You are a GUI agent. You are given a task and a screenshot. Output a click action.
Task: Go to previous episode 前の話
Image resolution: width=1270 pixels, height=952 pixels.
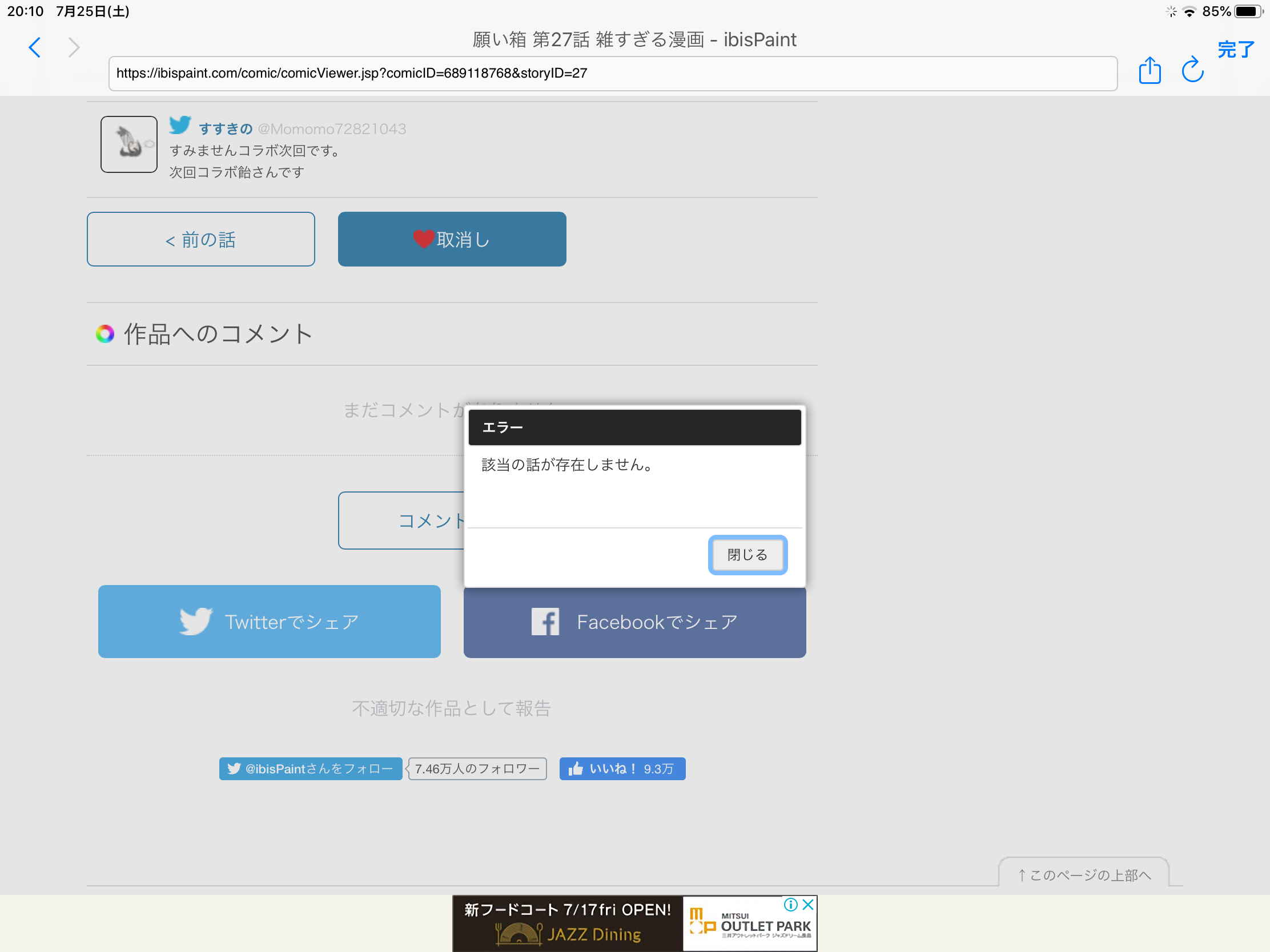pos(200,239)
